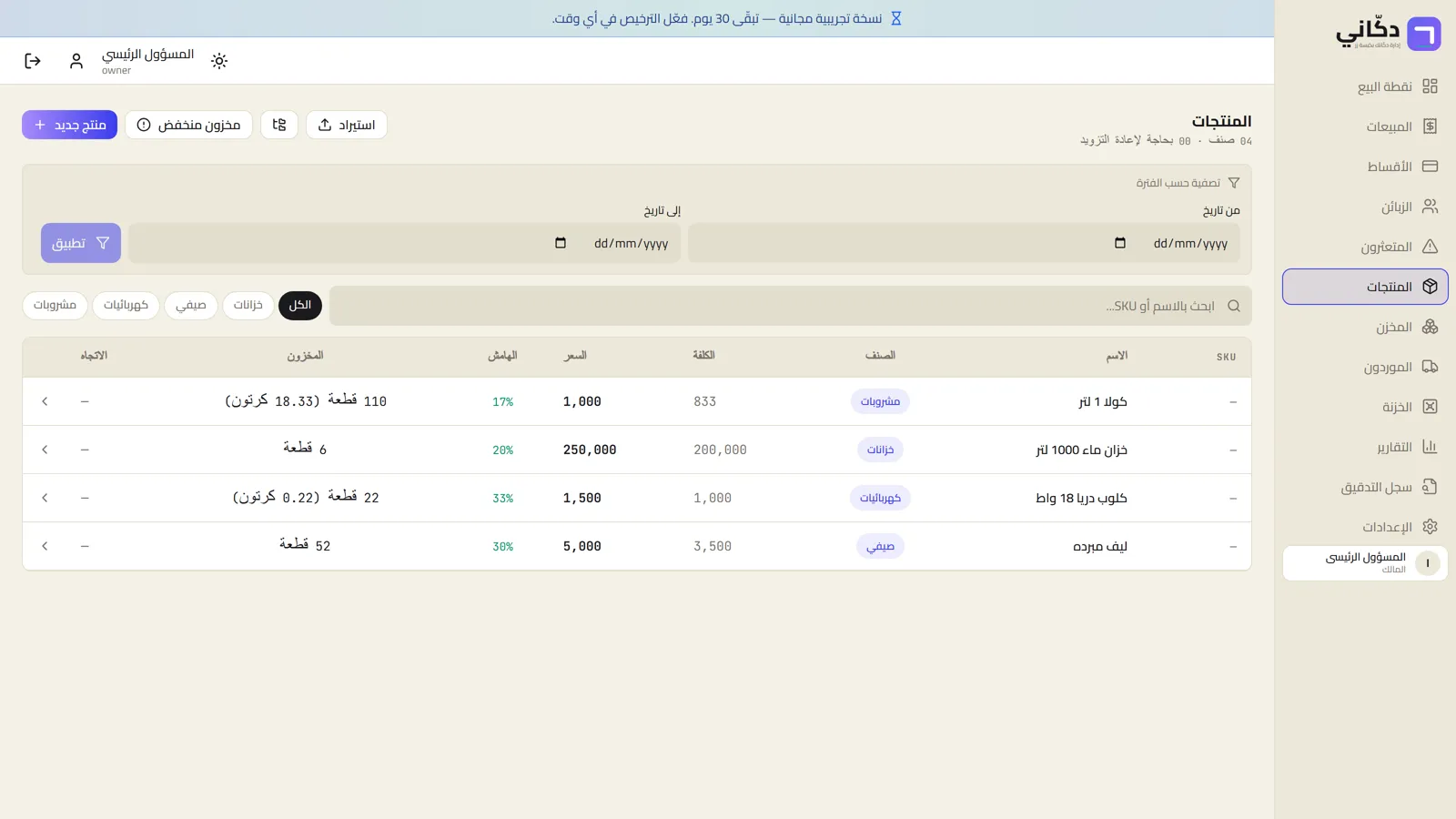Expand the ليف مبرده row chevron
The width and height of the screenshot is (1456, 819).
tap(45, 546)
